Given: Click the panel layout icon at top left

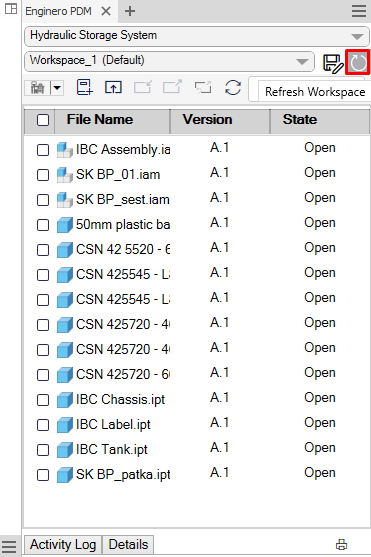Looking at the screenshot, I should 11,9.
